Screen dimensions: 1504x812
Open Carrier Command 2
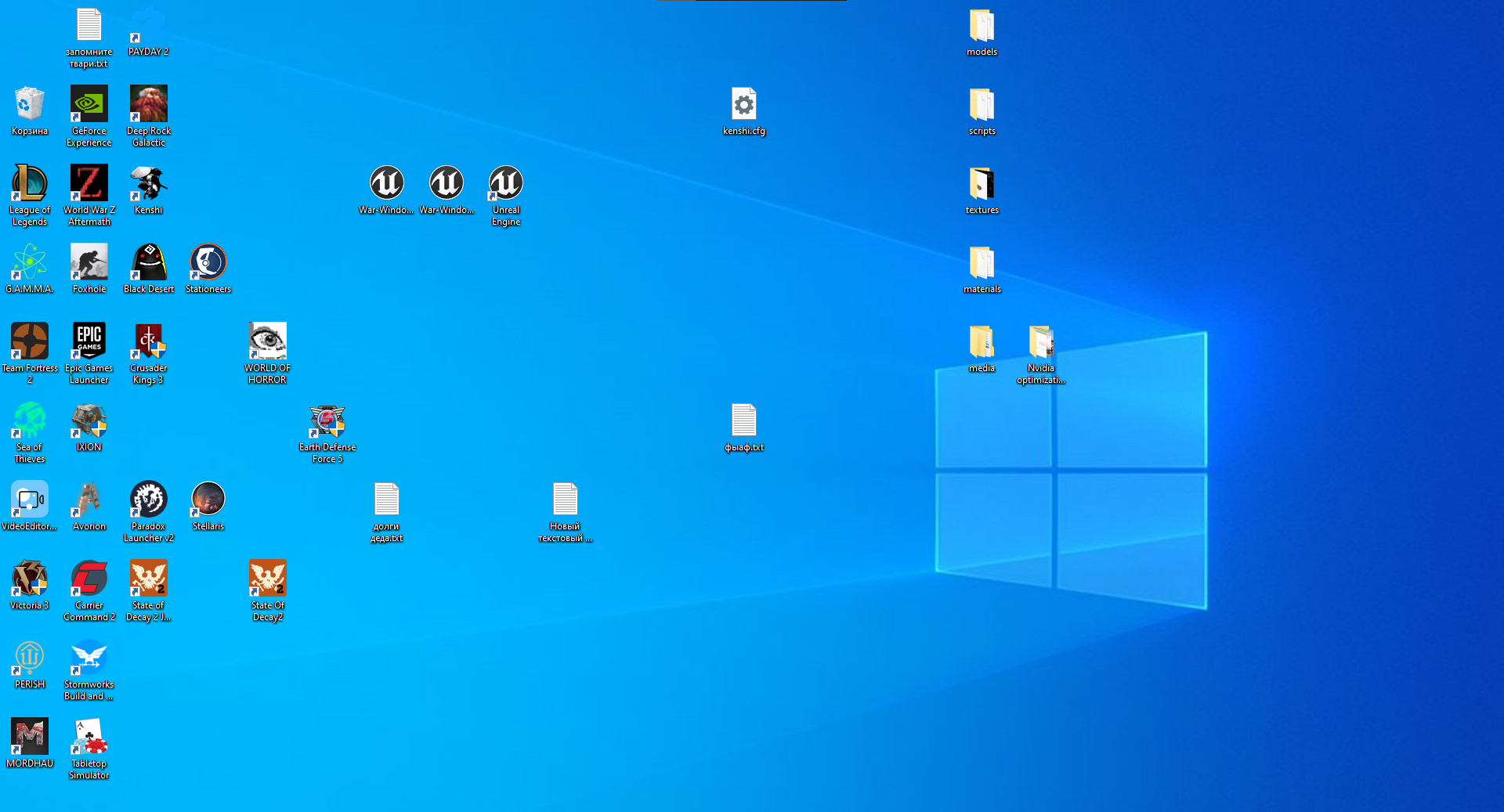(x=89, y=590)
